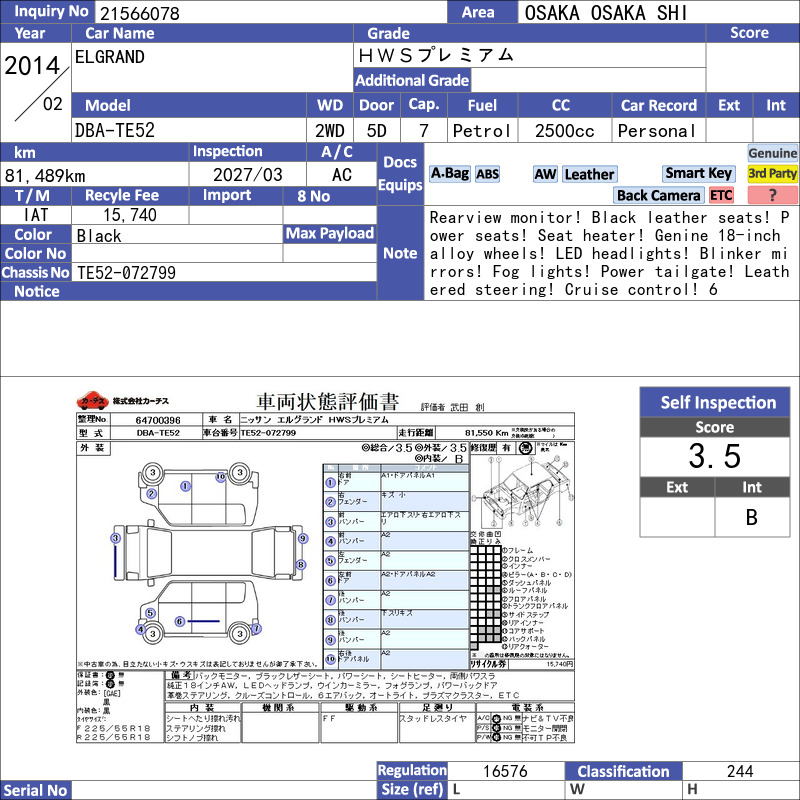Click the Leather equipment badge
The image size is (800, 800).
point(589,174)
